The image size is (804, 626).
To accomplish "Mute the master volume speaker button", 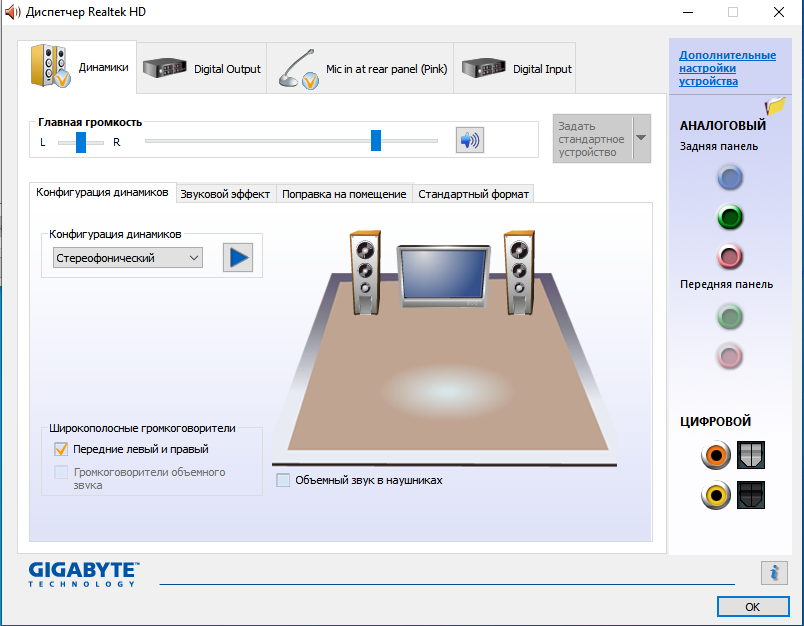I will point(470,140).
